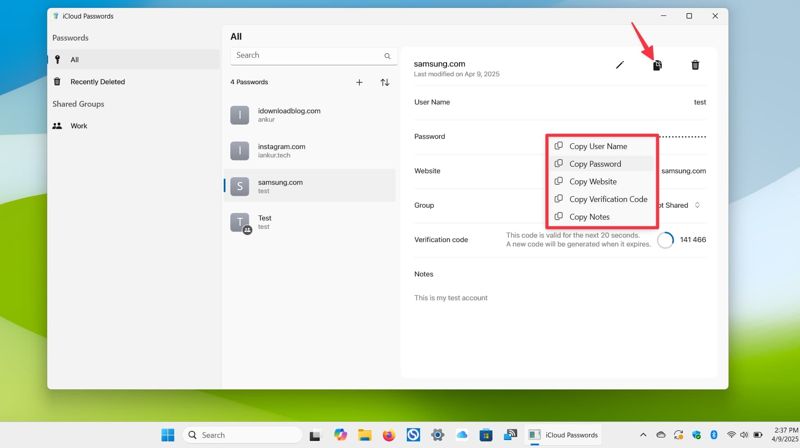Open Recently Deleted in the sidebar
The height and width of the screenshot is (448, 800).
[x=134, y=82]
